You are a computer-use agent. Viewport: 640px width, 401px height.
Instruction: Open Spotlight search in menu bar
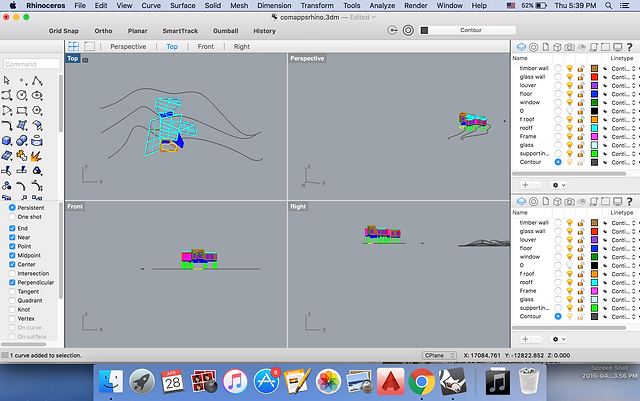608,5
